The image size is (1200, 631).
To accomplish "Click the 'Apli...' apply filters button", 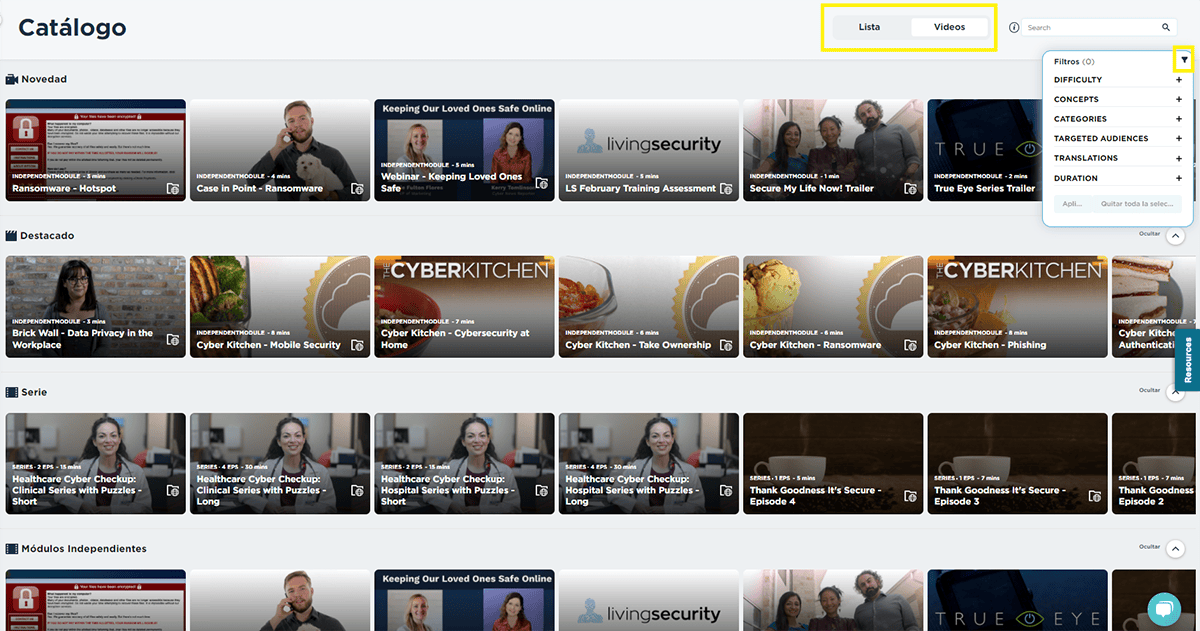I will [1072, 203].
